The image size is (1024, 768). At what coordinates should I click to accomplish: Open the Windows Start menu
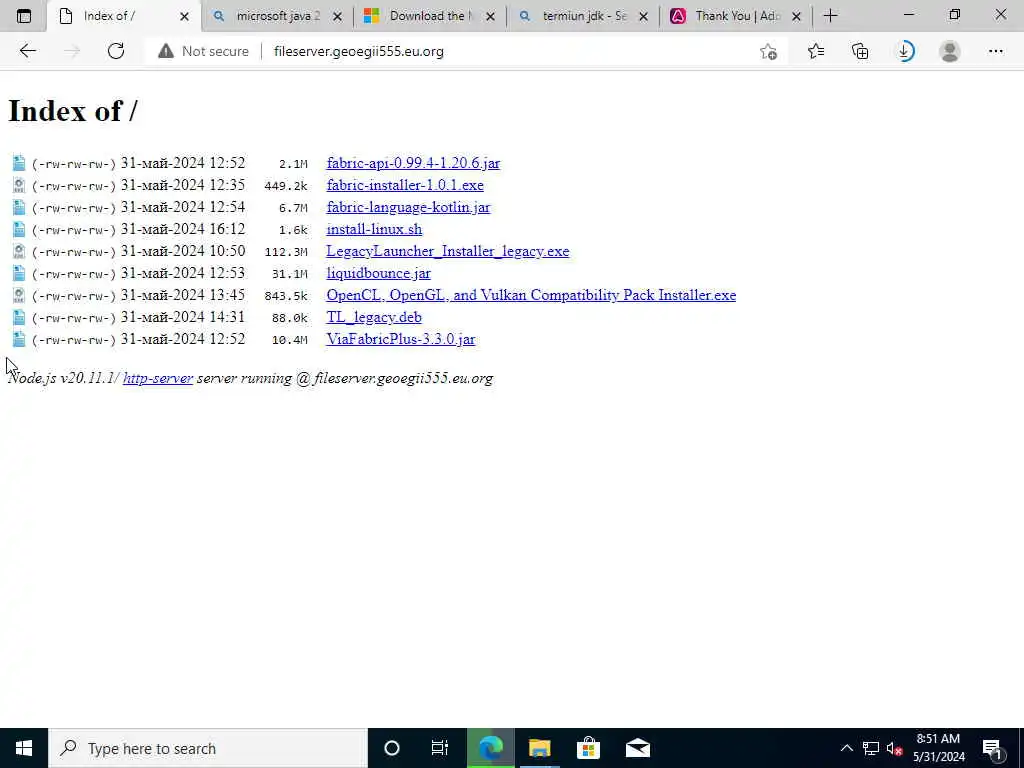point(24,748)
